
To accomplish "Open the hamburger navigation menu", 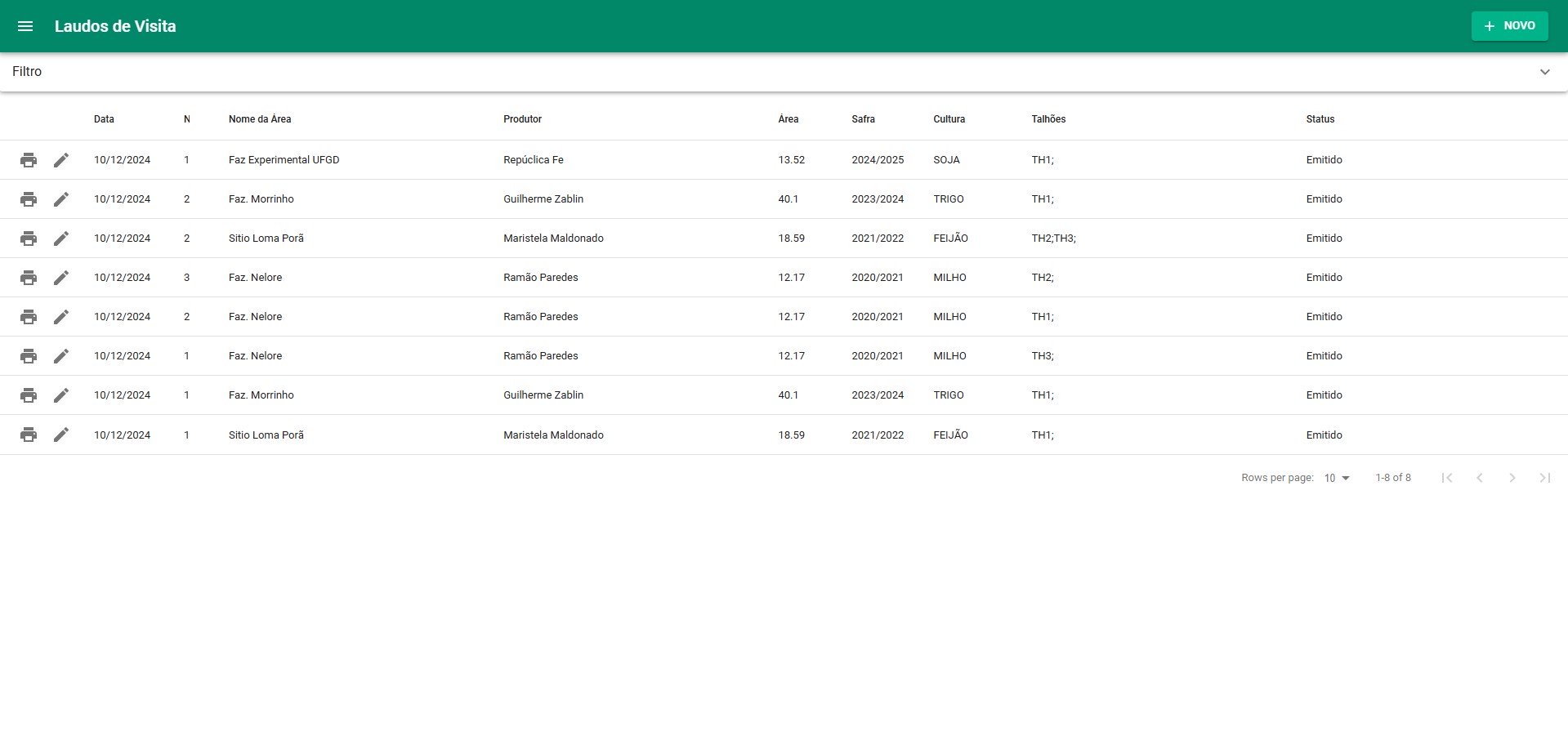I will pyautogui.click(x=25, y=26).
